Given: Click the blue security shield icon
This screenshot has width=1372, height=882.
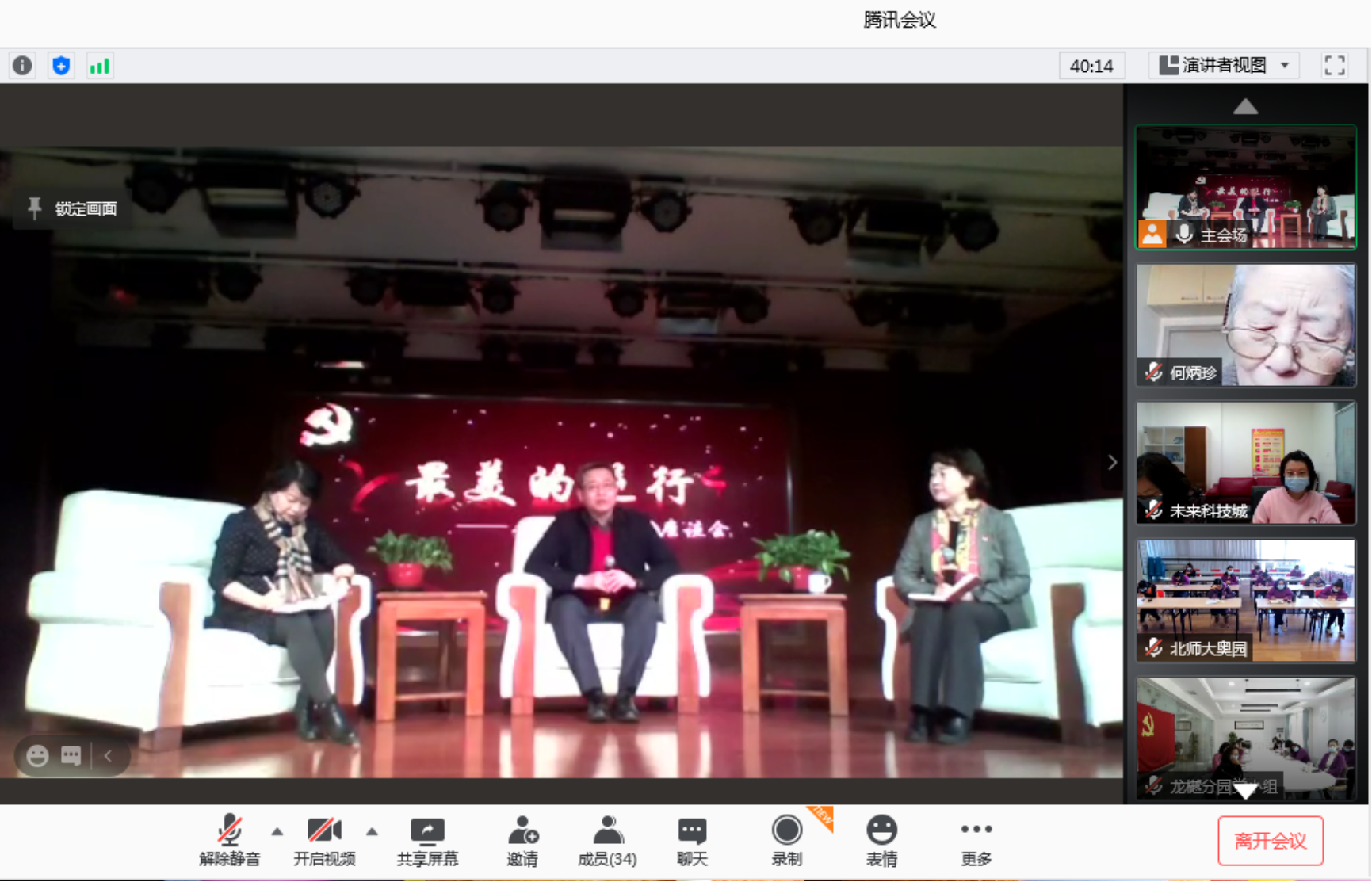Looking at the screenshot, I should (x=61, y=65).
